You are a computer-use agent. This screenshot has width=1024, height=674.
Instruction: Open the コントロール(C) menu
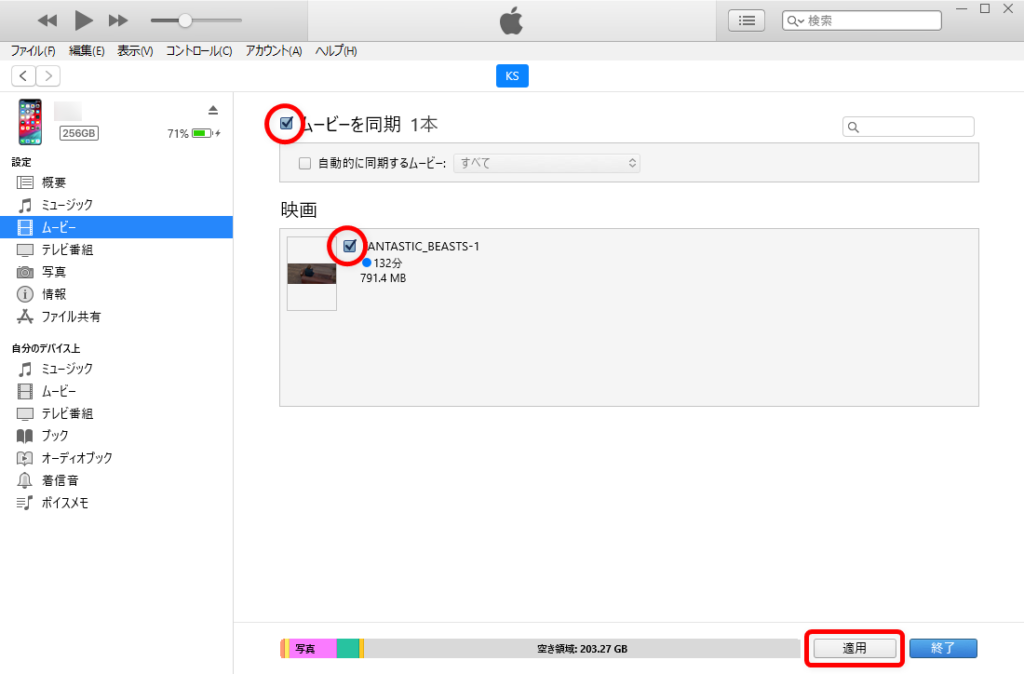[x=199, y=51]
